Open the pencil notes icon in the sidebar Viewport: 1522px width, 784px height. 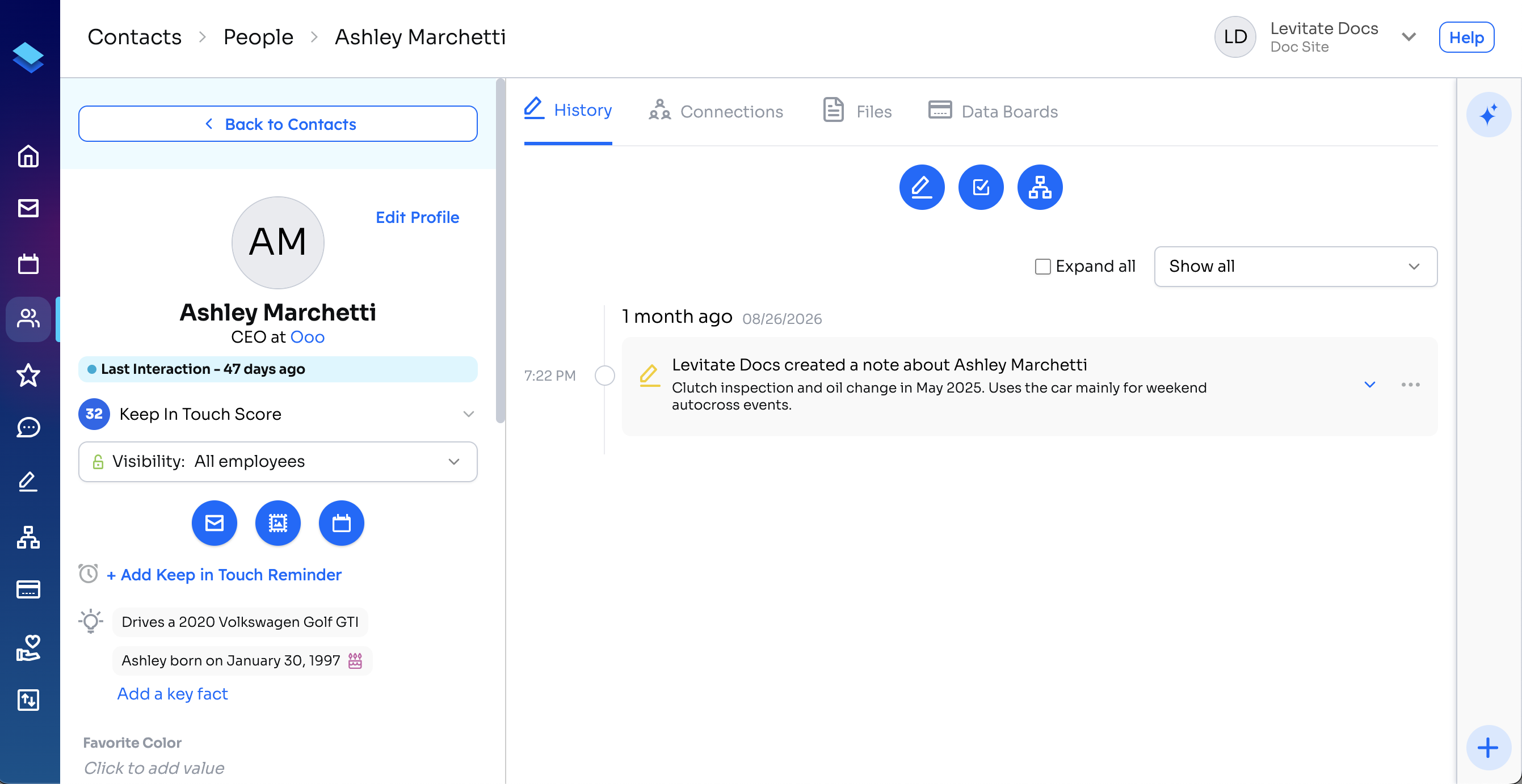pyautogui.click(x=28, y=482)
